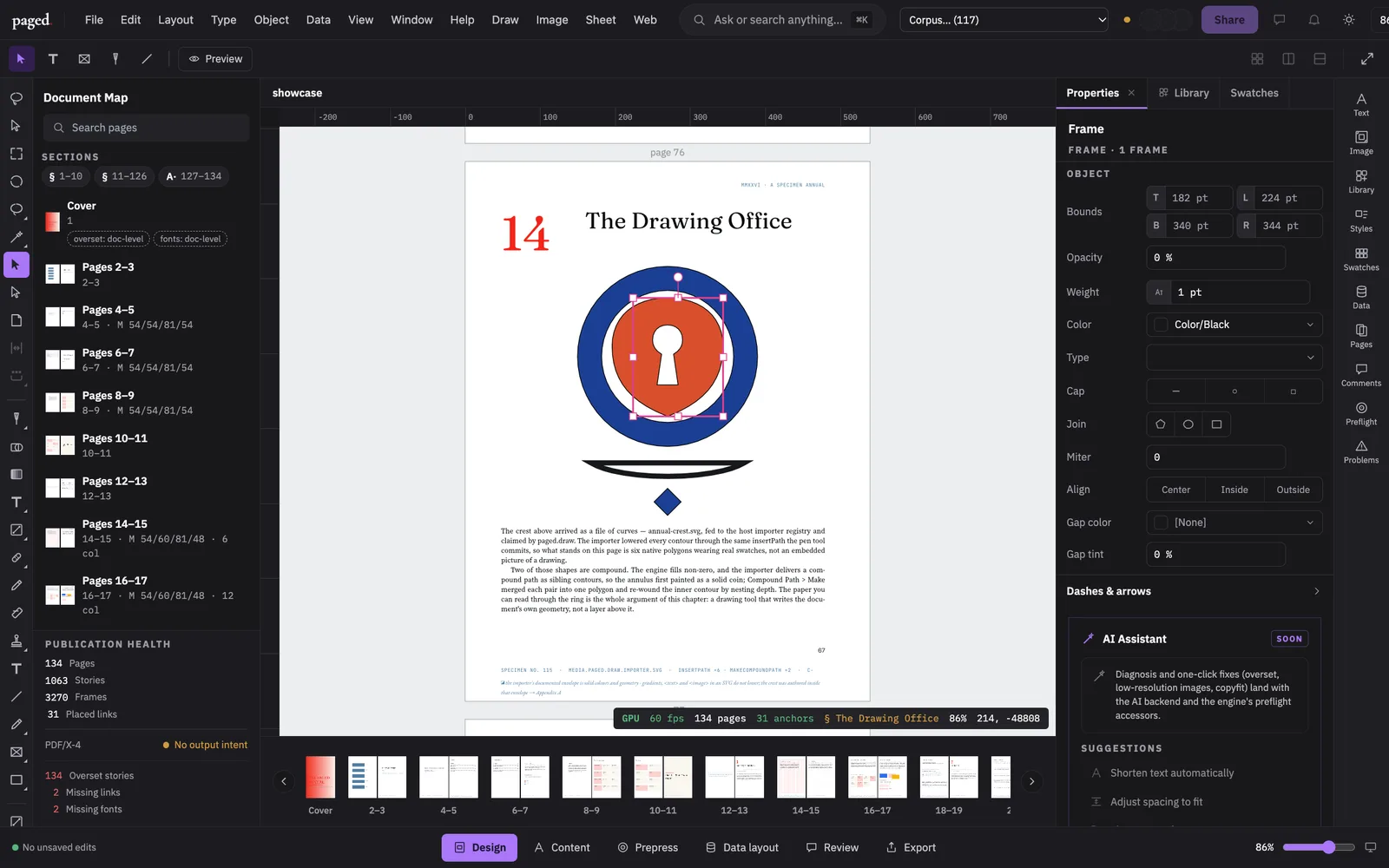This screenshot has height=868, width=1389.
Task: Toggle the sun theme icon
Action: pos(1349,20)
